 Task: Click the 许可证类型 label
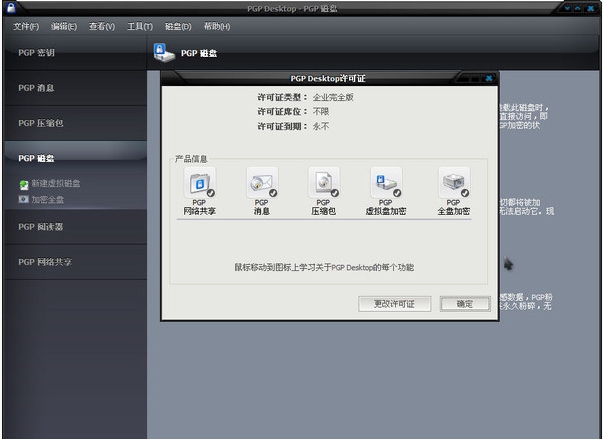pos(283,97)
